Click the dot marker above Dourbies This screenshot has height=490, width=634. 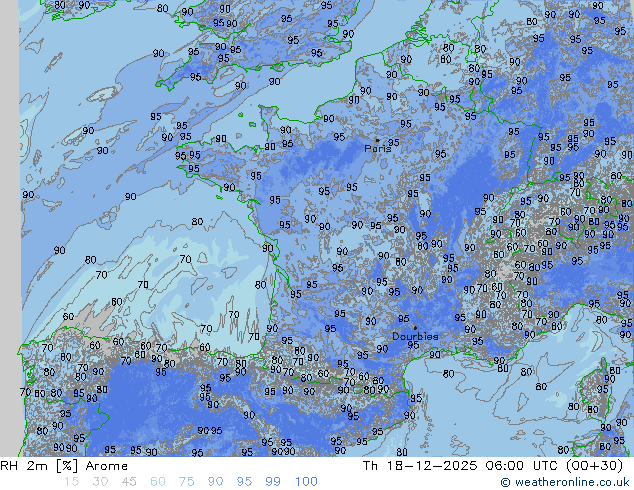[415, 328]
